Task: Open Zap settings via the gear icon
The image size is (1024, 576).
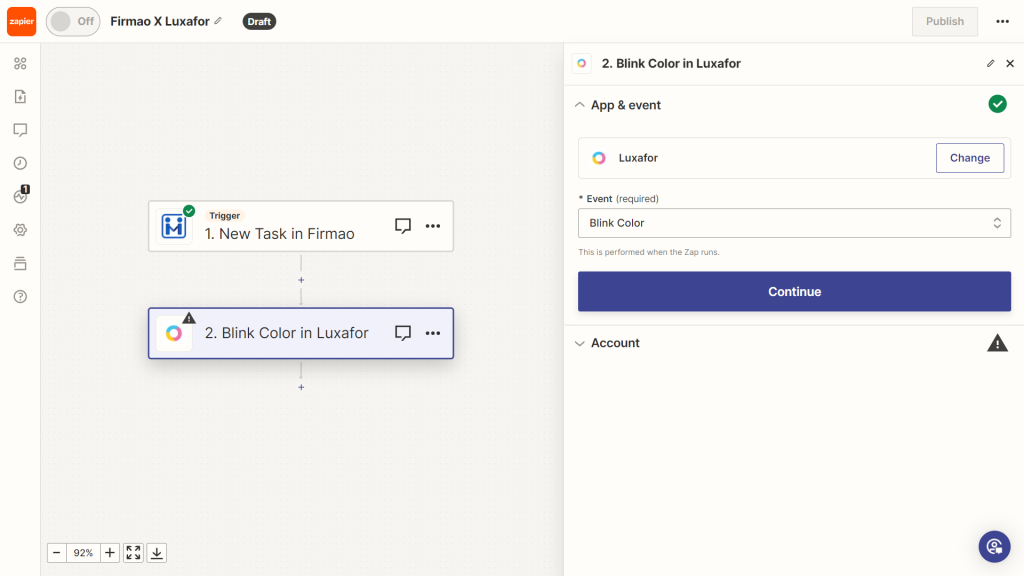Action: click(19, 229)
